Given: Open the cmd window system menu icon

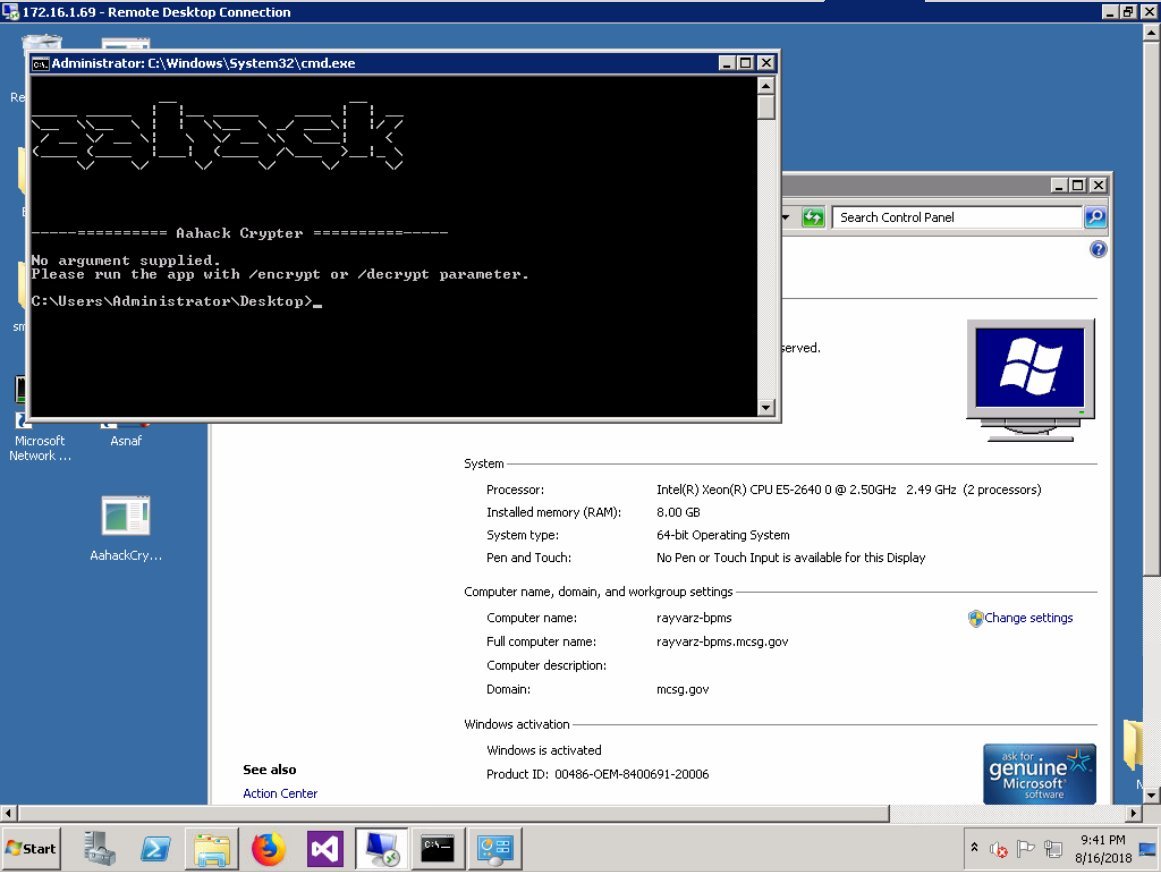Looking at the screenshot, I should (40, 63).
